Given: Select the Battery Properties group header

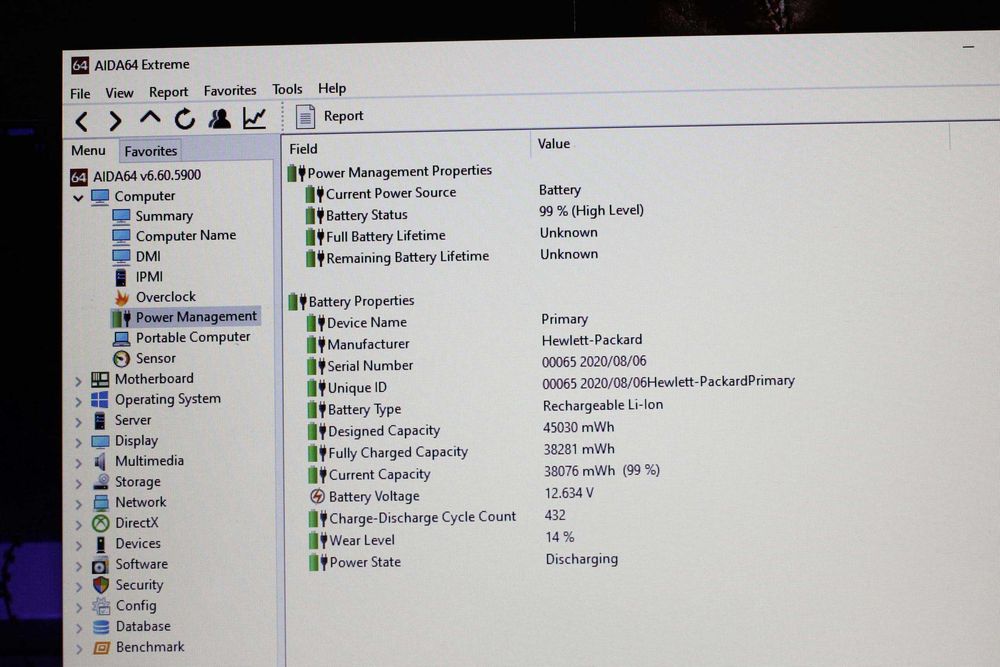Looking at the screenshot, I should coord(351,301).
